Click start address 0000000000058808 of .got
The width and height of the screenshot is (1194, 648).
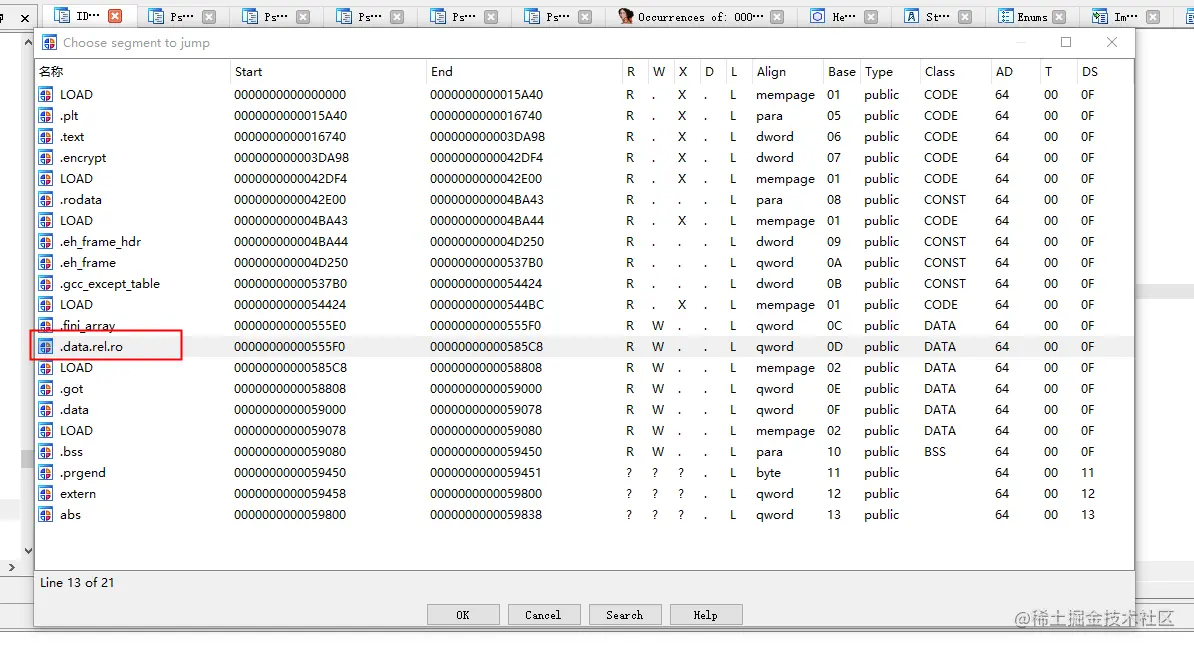[290, 388]
